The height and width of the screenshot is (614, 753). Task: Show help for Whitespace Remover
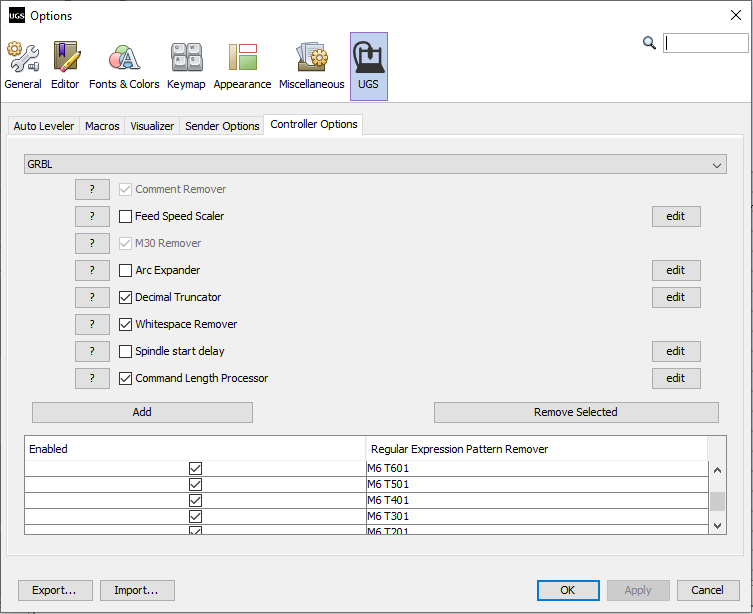tap(92, 324)
